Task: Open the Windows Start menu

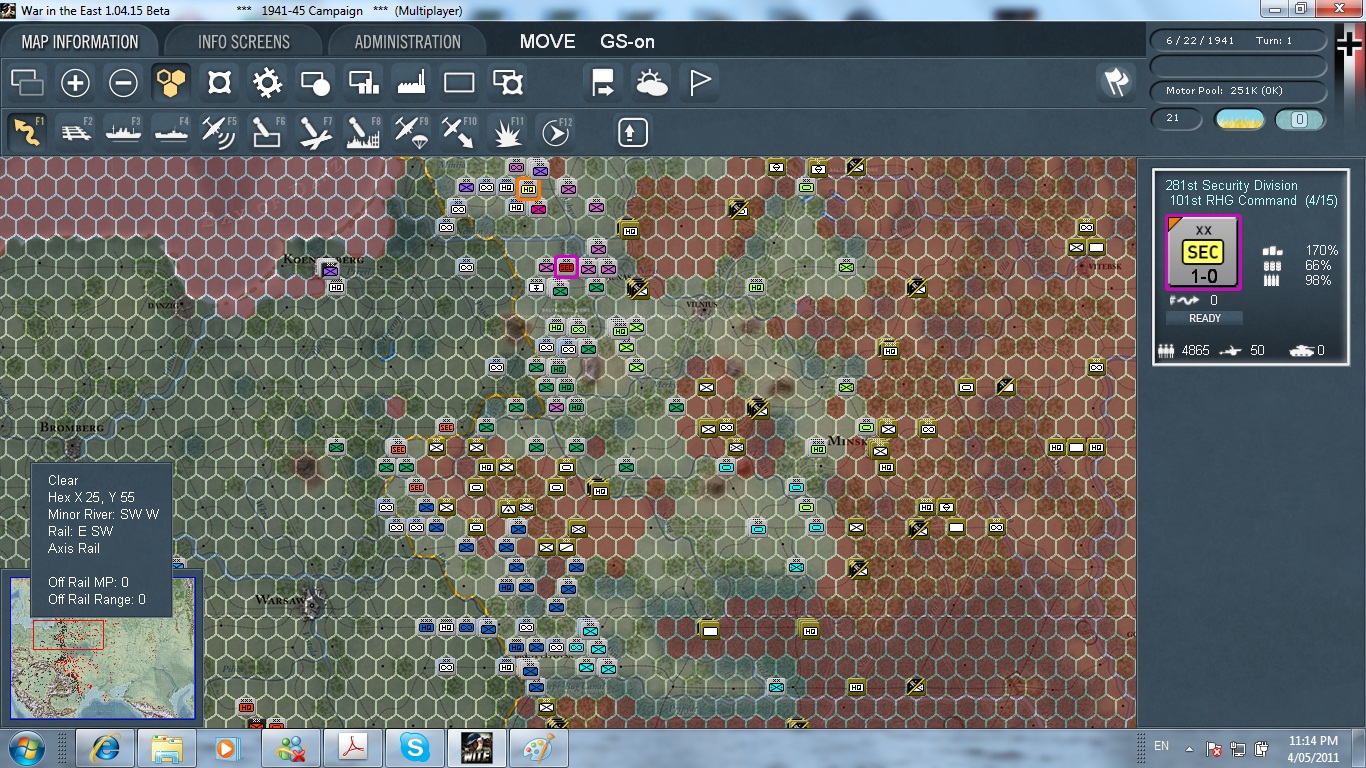Action: tap(26, 748)
